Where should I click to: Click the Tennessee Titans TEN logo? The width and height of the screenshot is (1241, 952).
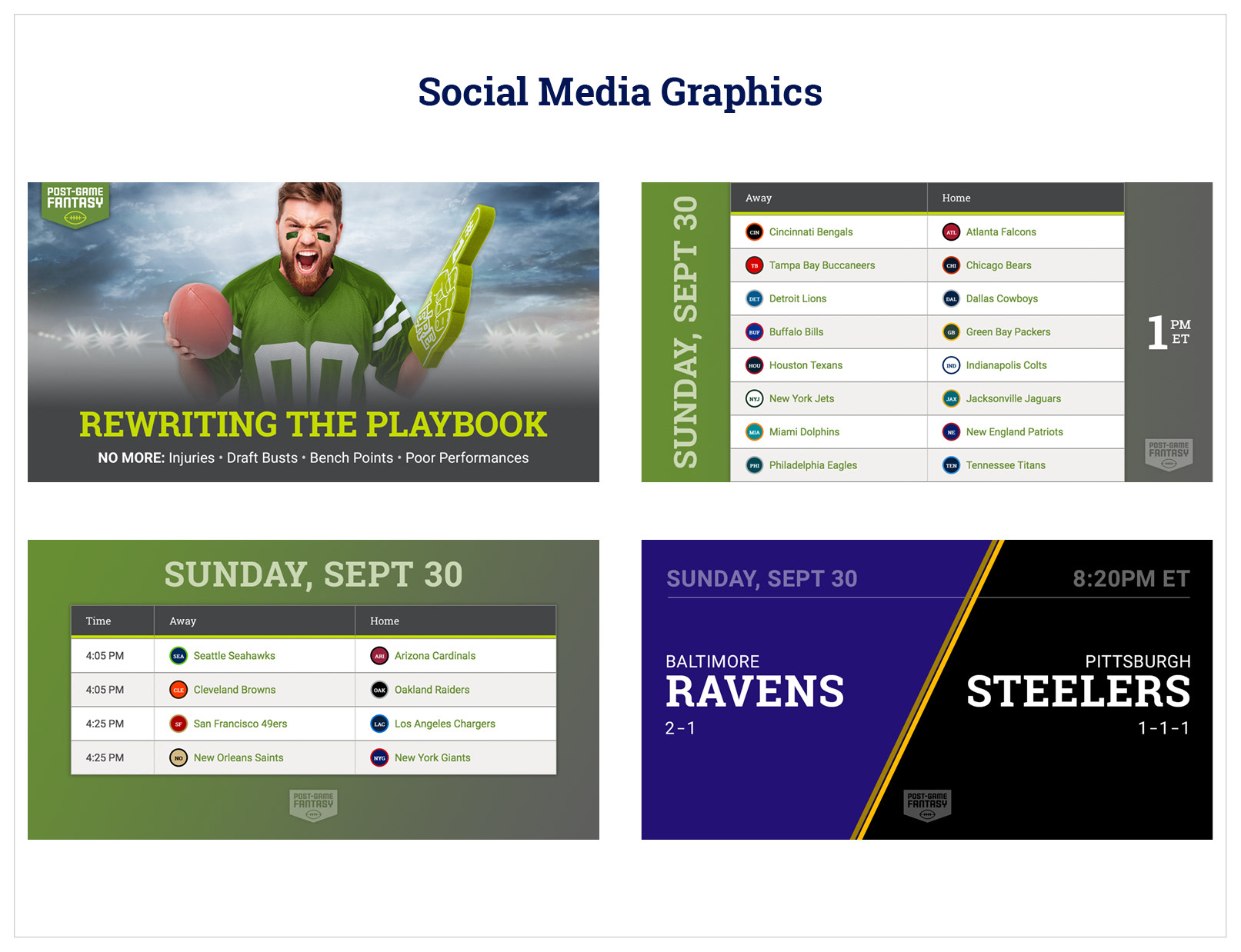coord(951,465)
